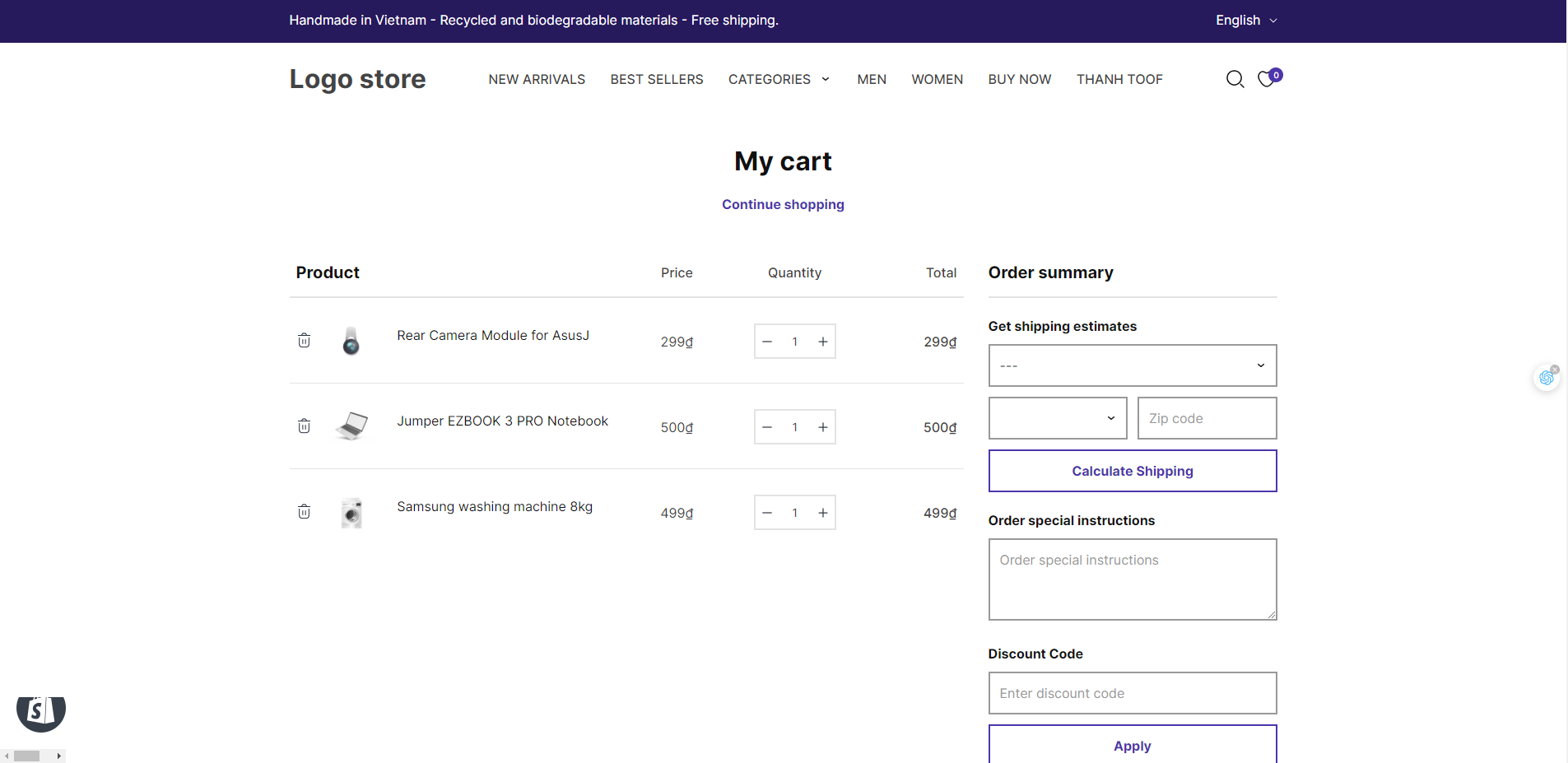Open the search magnifier icon
The height and width of the screenshot is (763, 1568).
[x=1235, y=79]
